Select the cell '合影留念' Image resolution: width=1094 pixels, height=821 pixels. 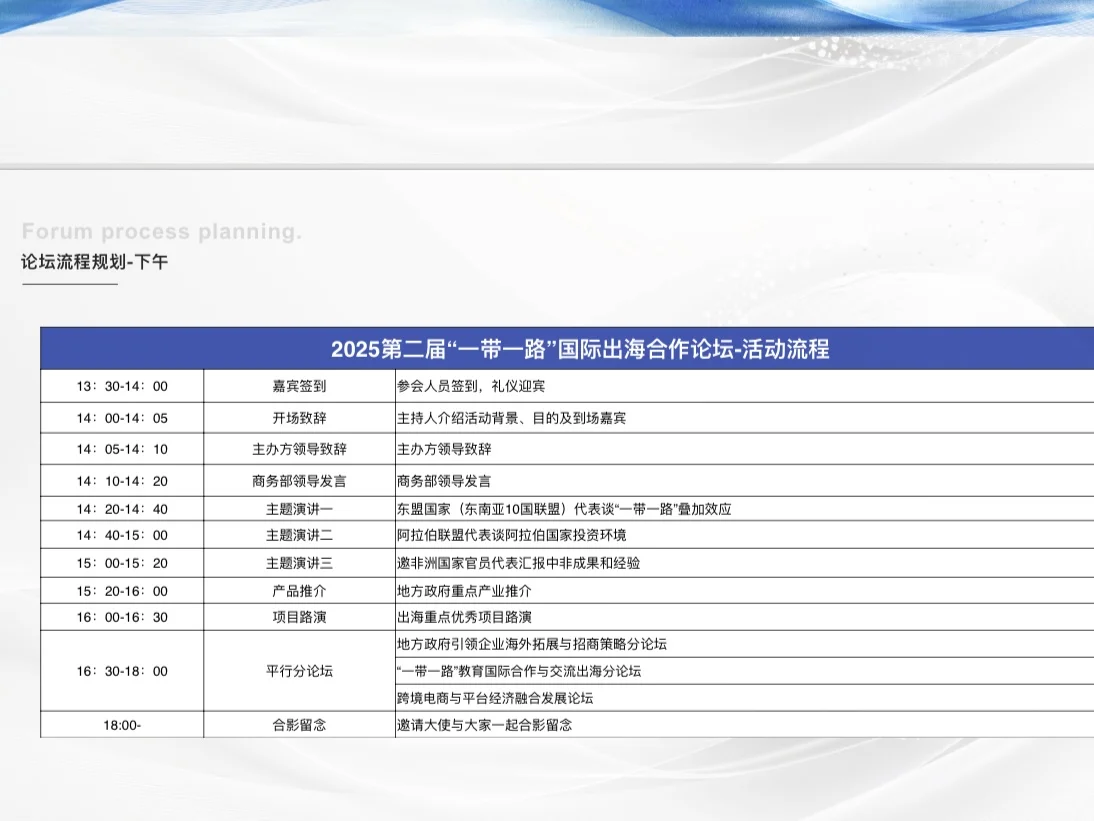click(299, 725)
